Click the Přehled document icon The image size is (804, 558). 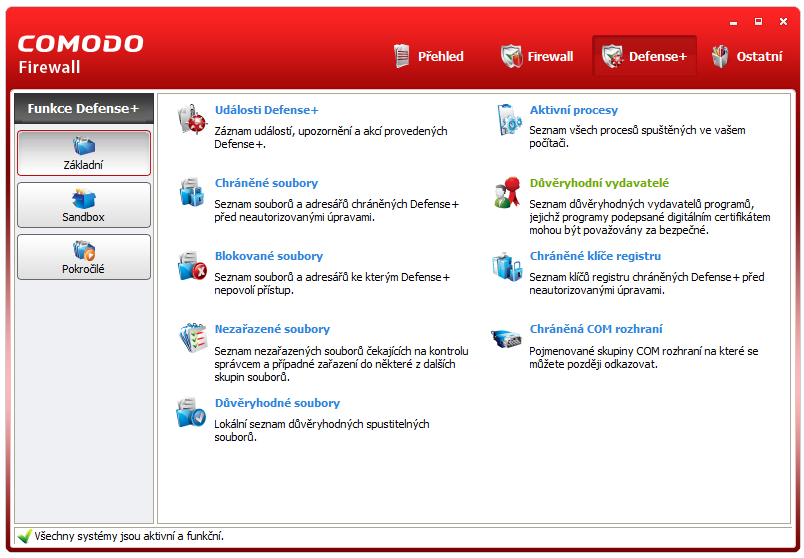click(x=401, y=56)
